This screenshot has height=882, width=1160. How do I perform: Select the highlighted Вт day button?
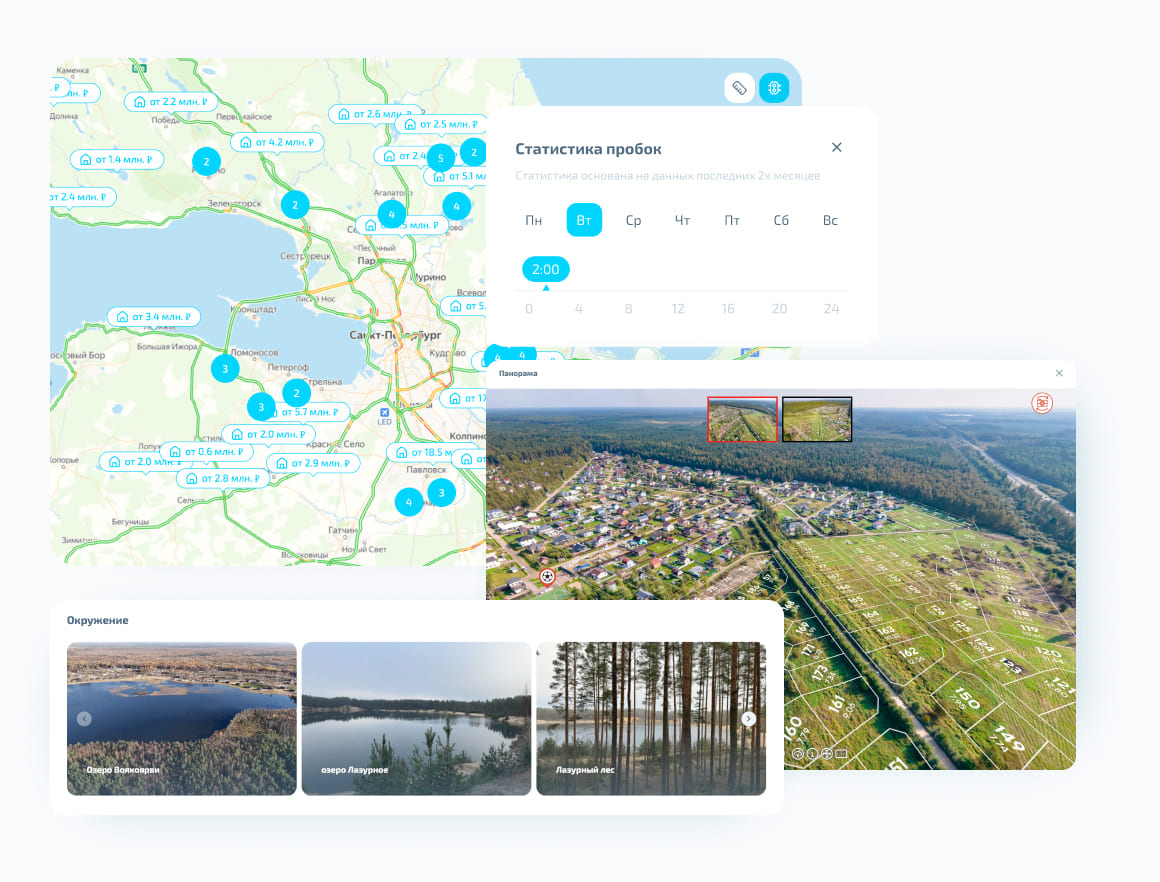tap(584, 220)
